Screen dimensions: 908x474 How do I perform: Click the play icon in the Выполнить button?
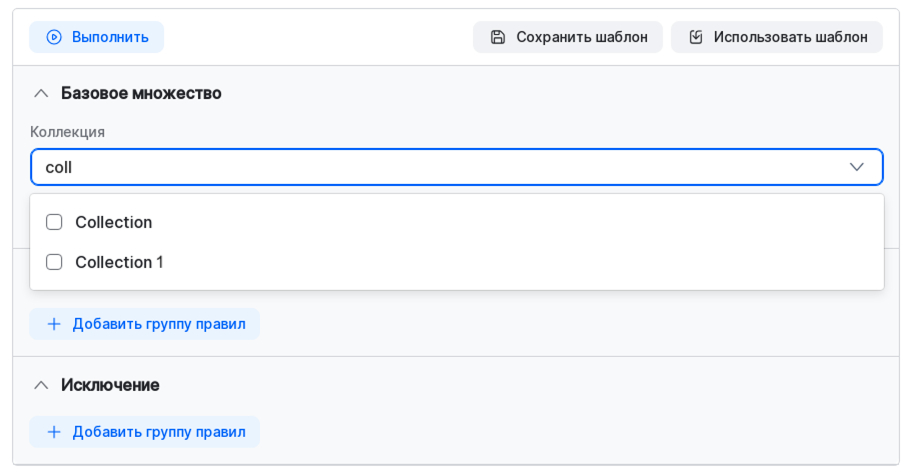(x=54, y=37)
